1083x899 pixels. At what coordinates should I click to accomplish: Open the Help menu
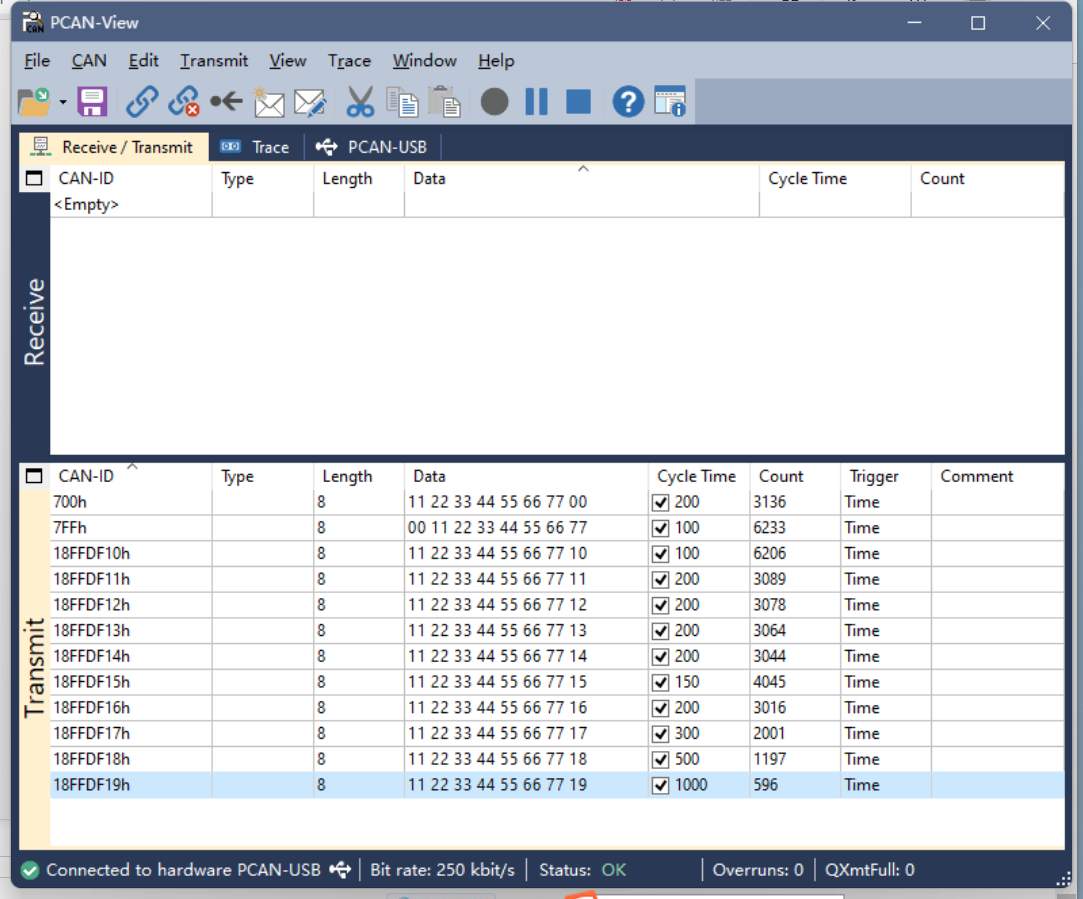(496, 61)
